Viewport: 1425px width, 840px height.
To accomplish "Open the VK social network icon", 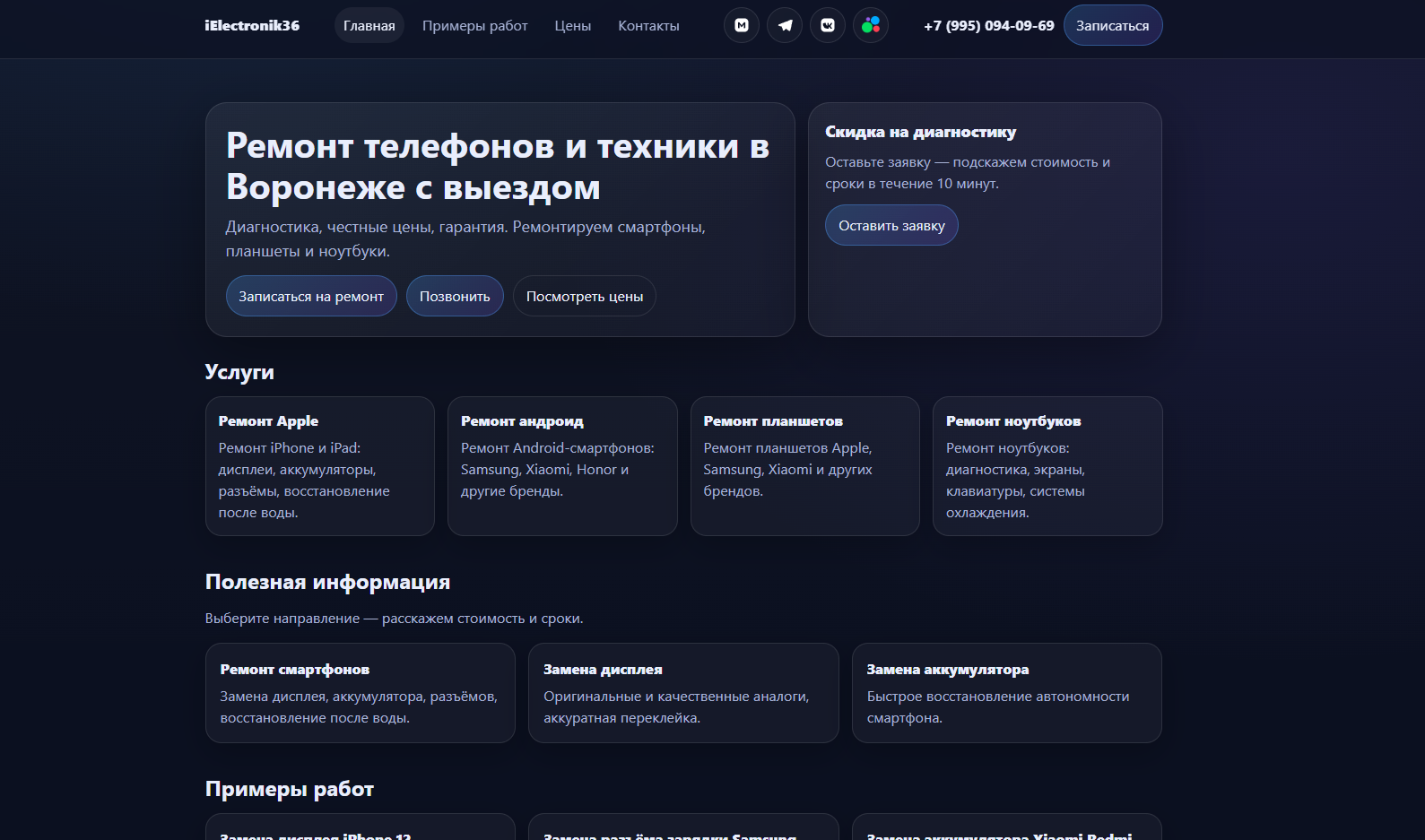I will click(828, 25).
